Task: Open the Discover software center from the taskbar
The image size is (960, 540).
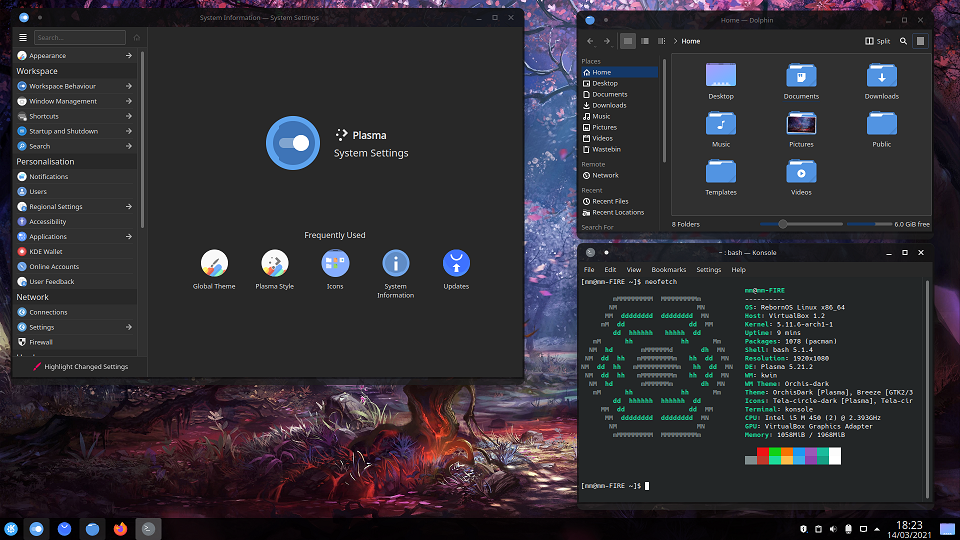Action: 64,528
